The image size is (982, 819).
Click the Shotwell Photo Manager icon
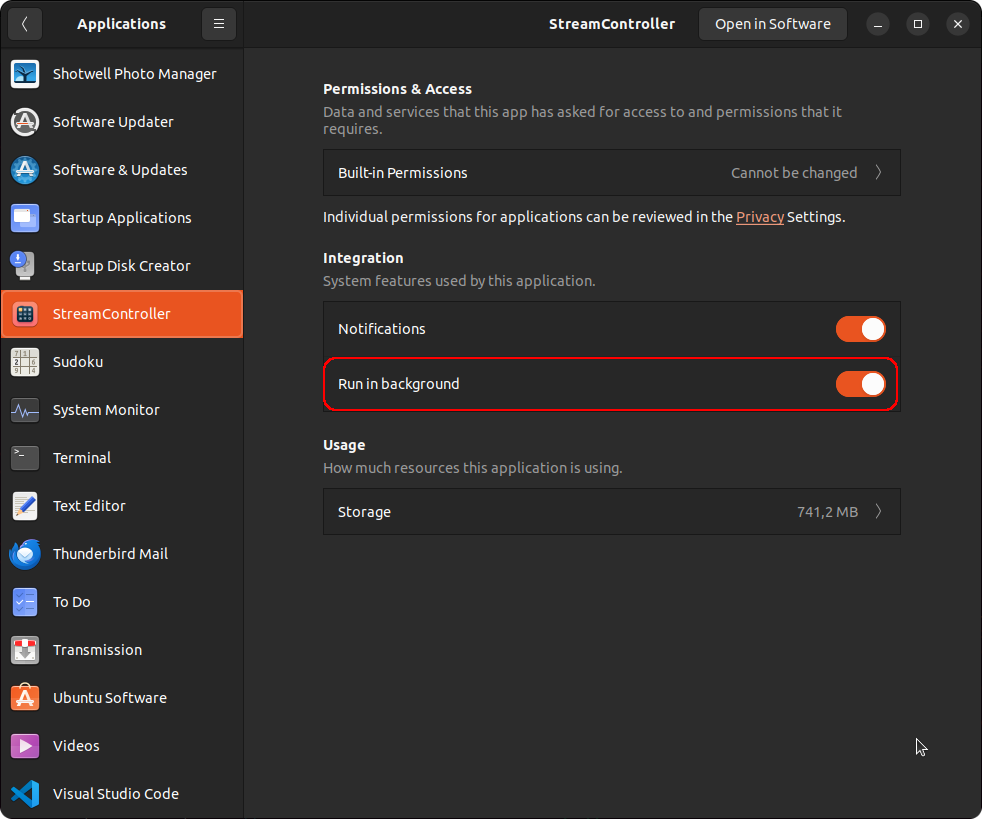point(25,74)
